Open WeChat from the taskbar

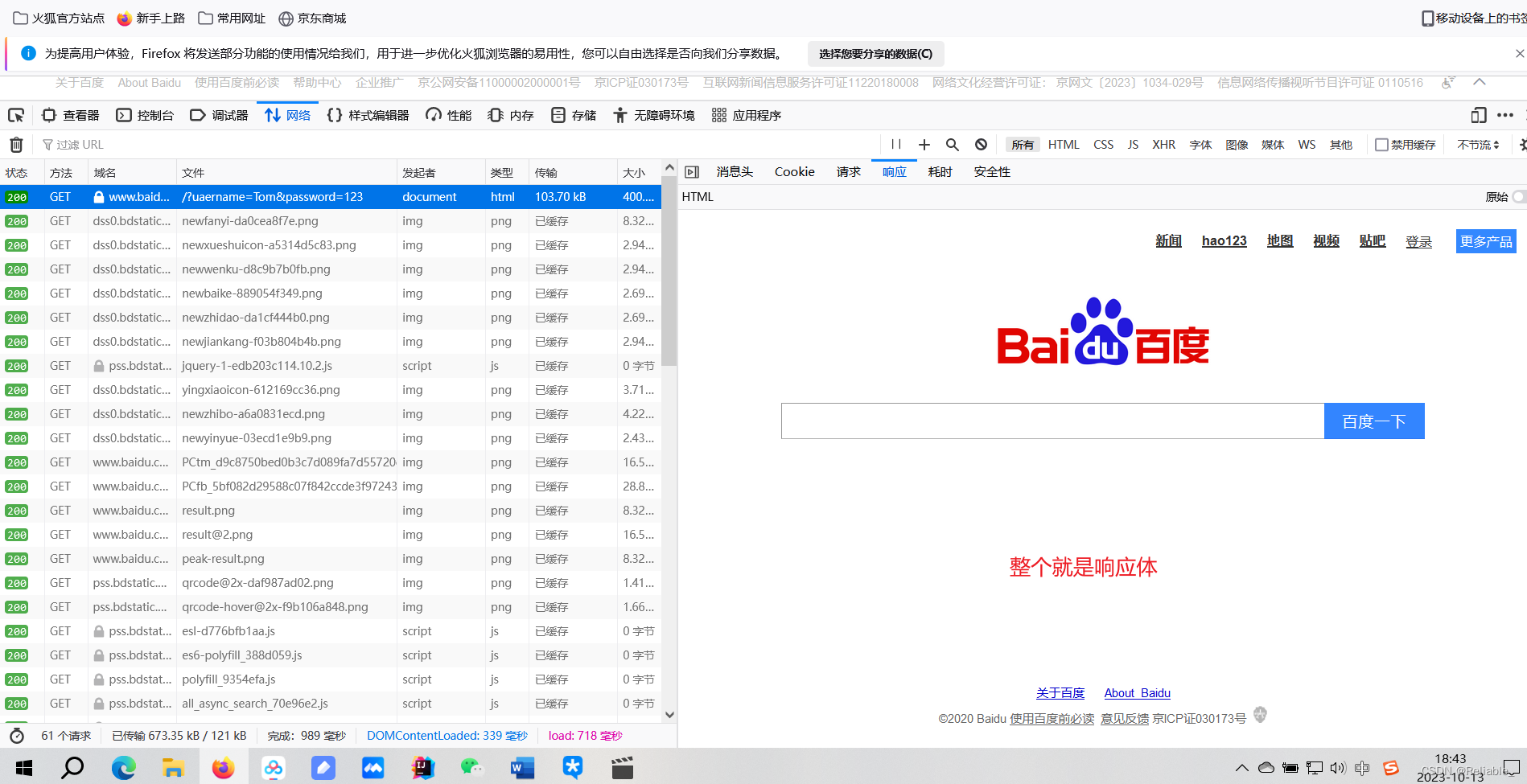[x=472, y=768]
